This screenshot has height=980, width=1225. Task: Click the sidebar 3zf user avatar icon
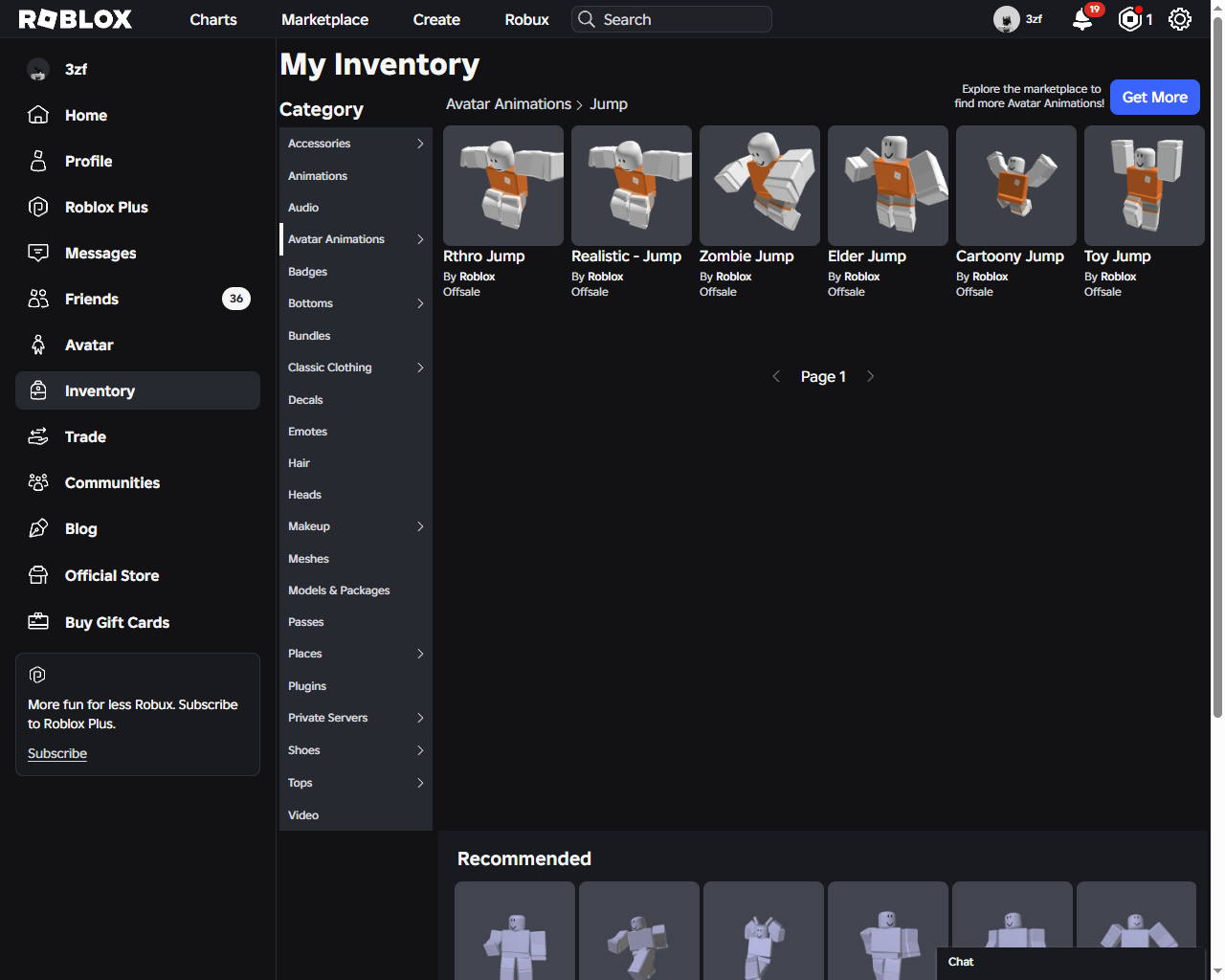[x=38, y=69]
